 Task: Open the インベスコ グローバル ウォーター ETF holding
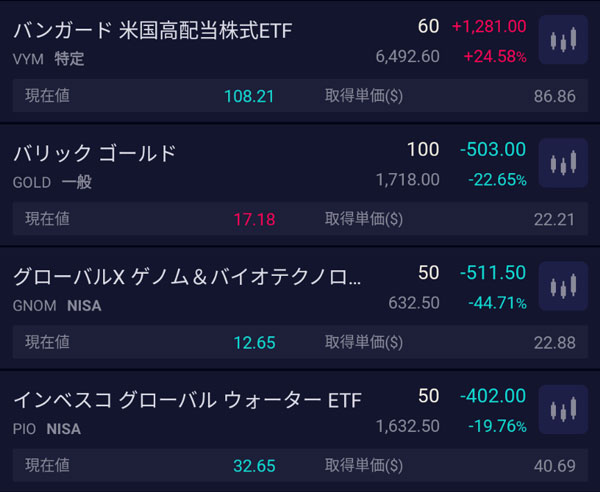click(187, 400)
